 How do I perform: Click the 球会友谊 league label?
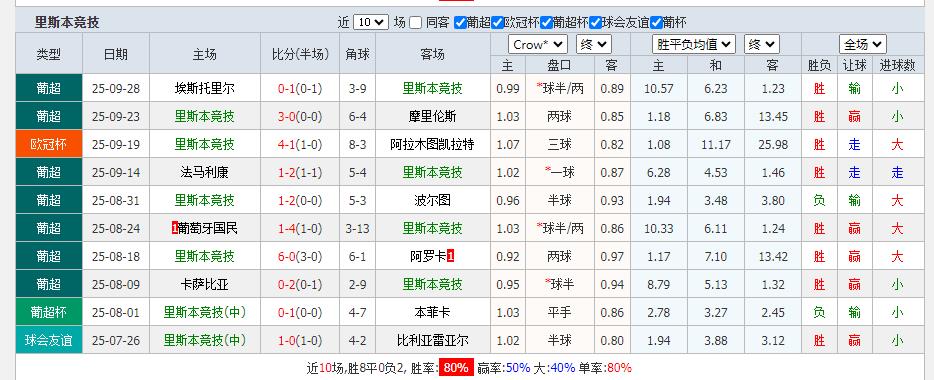pos(49,341)
